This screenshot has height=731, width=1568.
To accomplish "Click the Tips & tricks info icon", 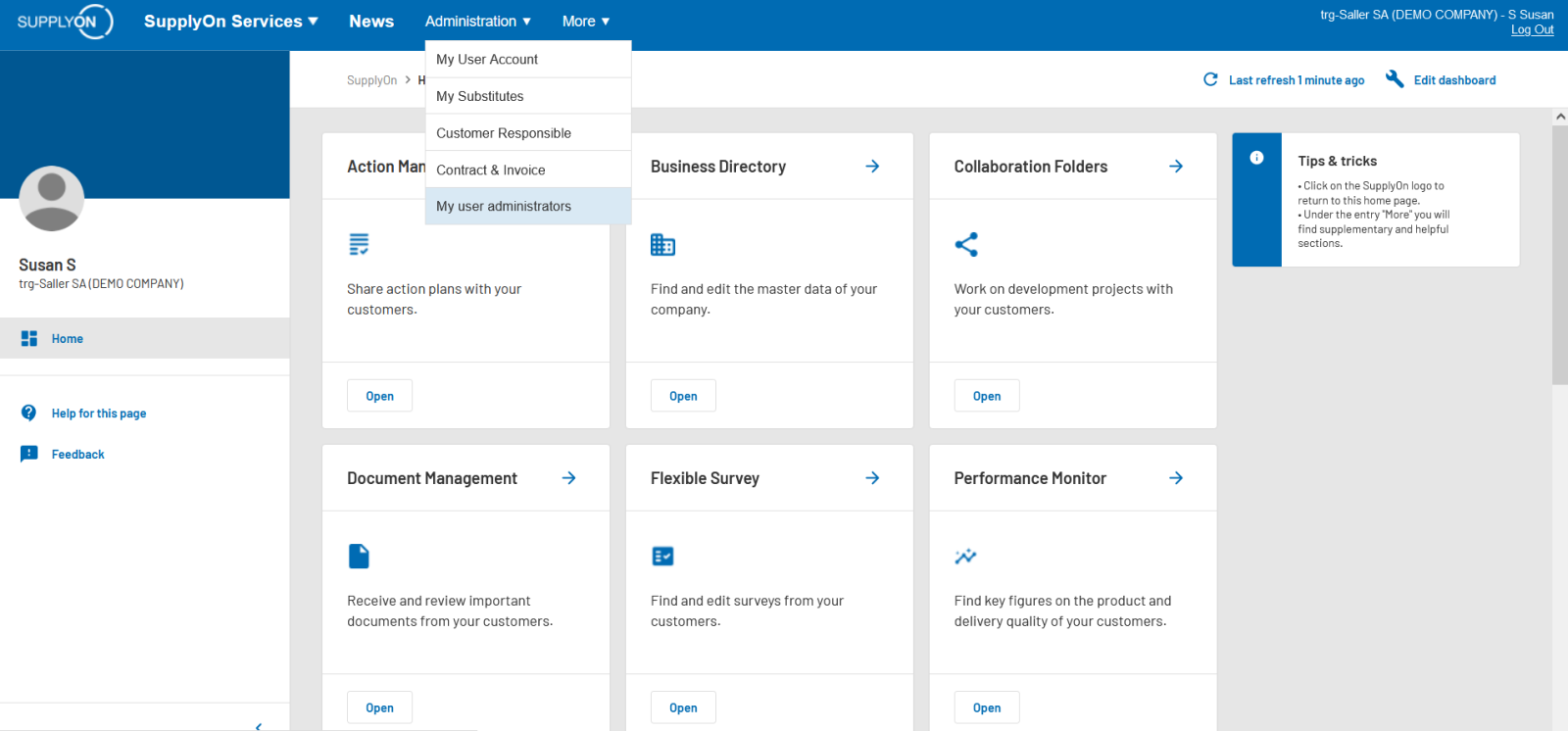I will 1256,158.
